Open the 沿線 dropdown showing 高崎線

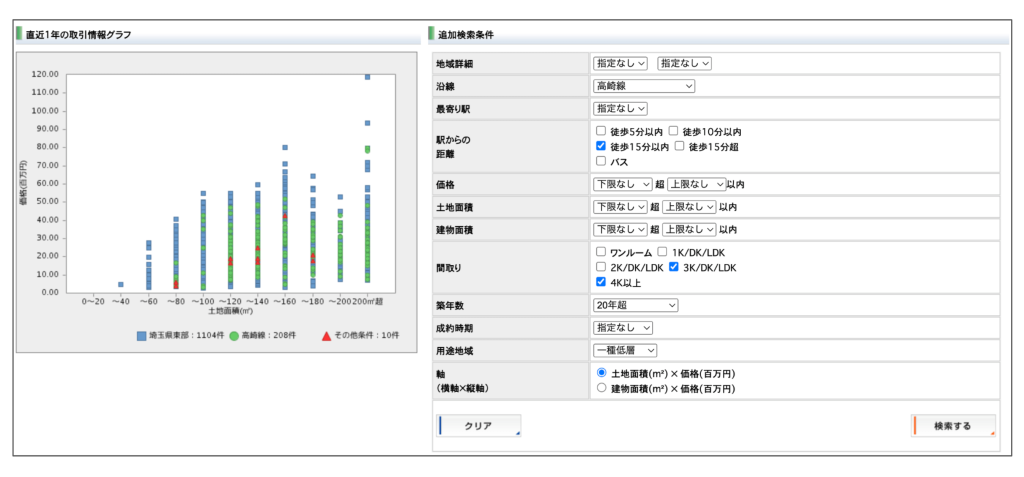(x=643, y=86)
